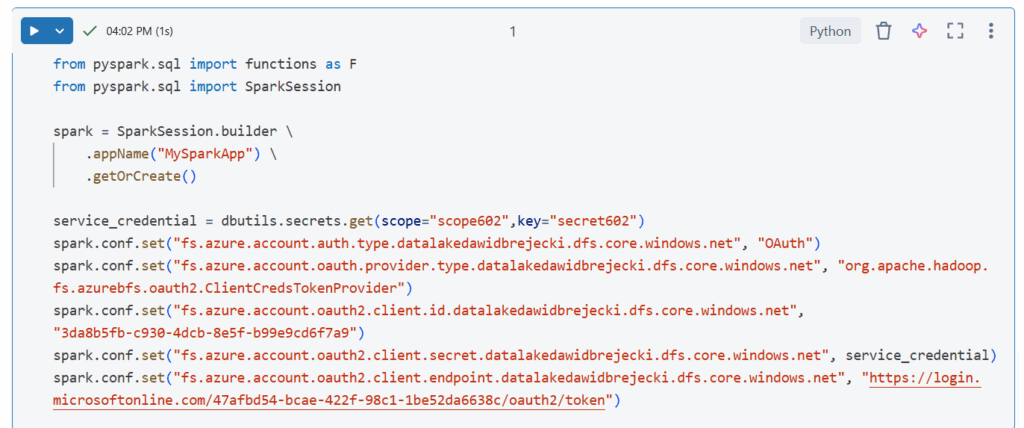Open the Python language selector
Viewport: 1024px width, 428px height.
830,31
